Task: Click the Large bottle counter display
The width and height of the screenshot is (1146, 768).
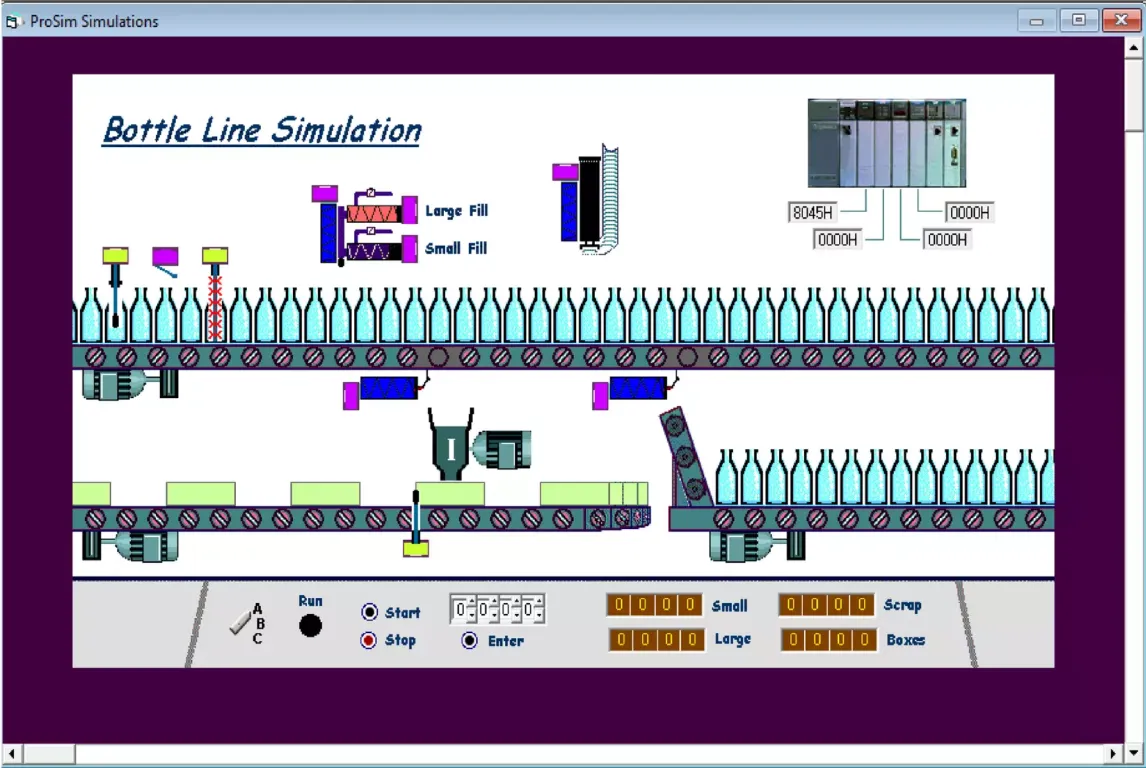Action: [656, 639]
